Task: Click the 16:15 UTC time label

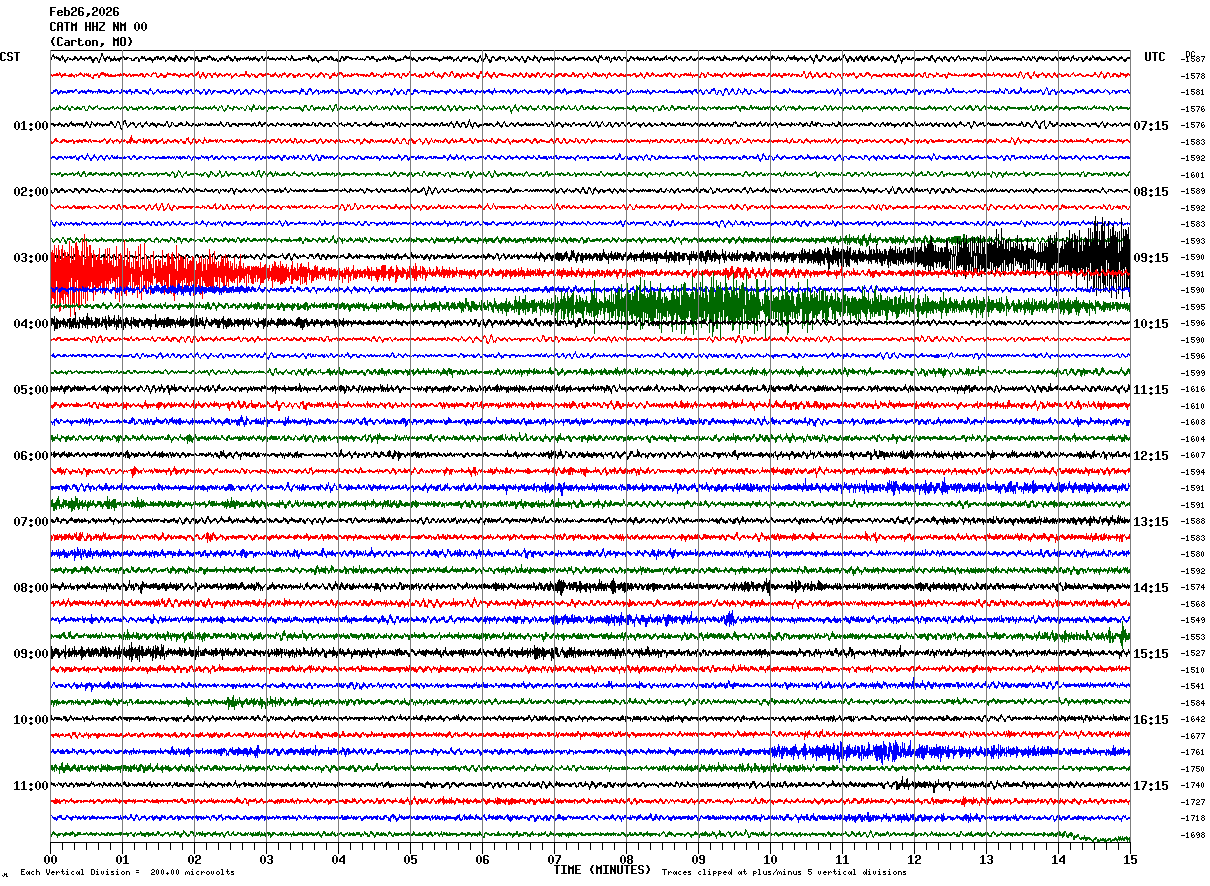Action: [x=1151, y=720]
